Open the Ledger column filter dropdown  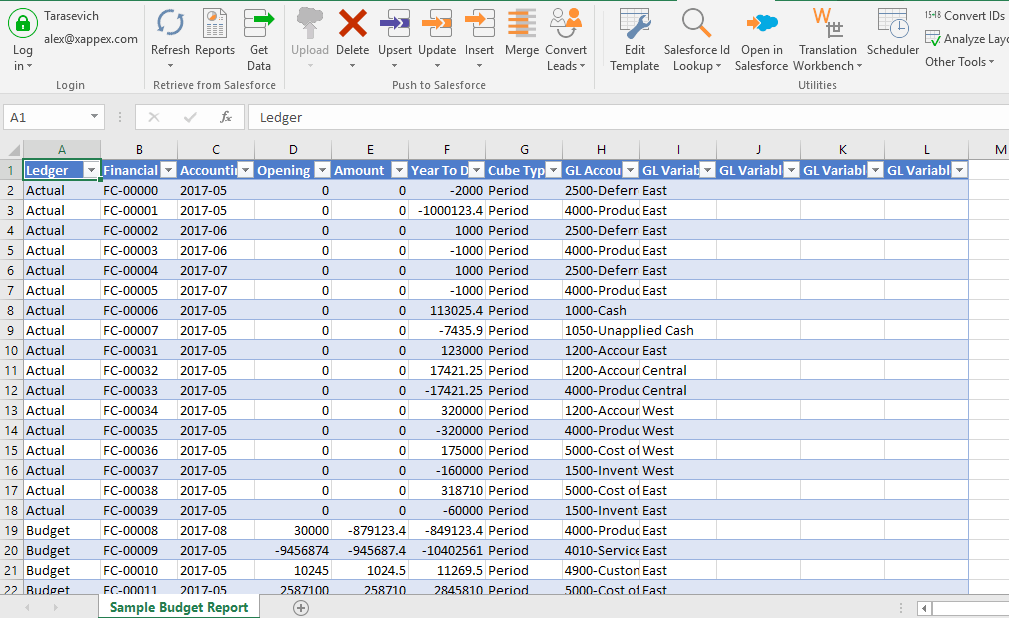click(x=91, y=170)
